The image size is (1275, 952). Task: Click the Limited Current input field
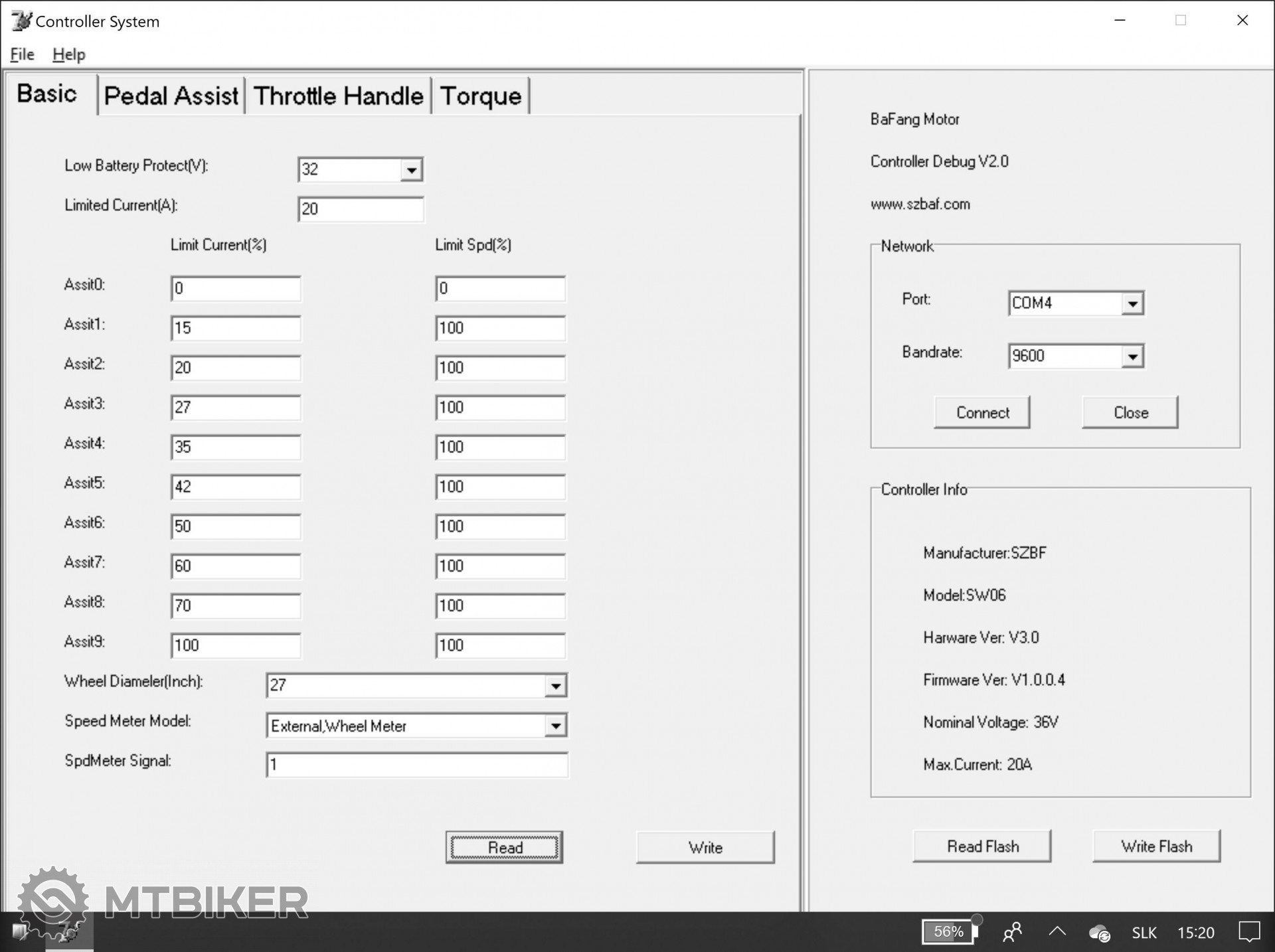point(360,209)
